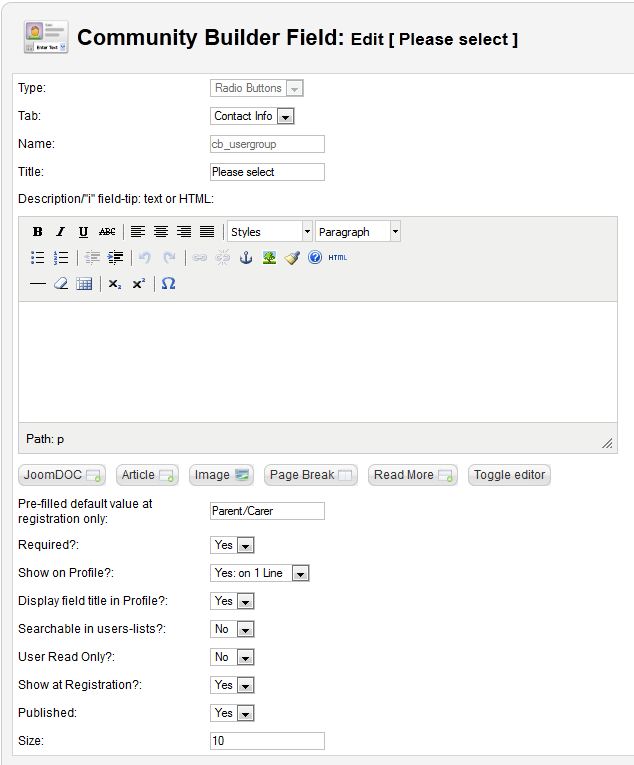Insert an anchor
The height and width of the screenshot is (765, 634).
pyautogui.click(x=246, y=258)
